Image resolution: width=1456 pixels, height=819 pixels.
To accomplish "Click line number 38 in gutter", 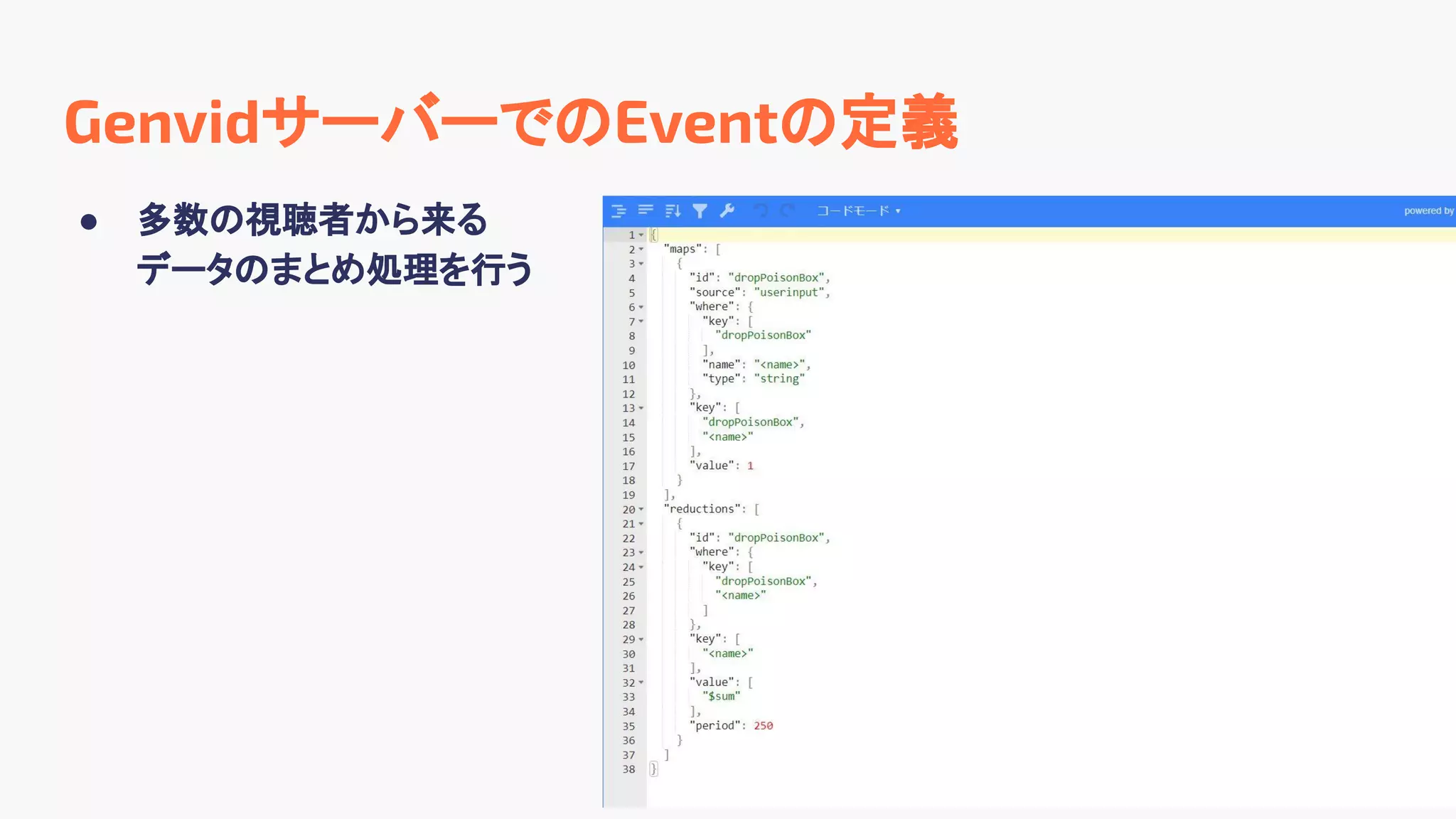I will (x=628, y=769).
